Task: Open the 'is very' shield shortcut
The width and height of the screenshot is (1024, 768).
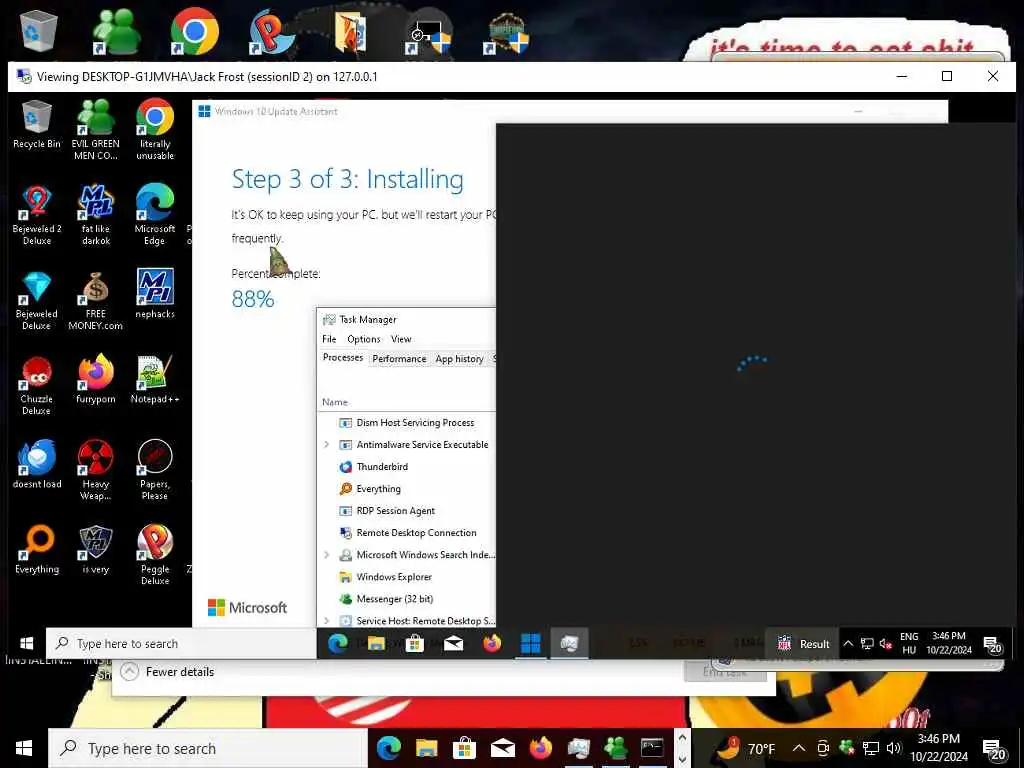Action: 95,550
